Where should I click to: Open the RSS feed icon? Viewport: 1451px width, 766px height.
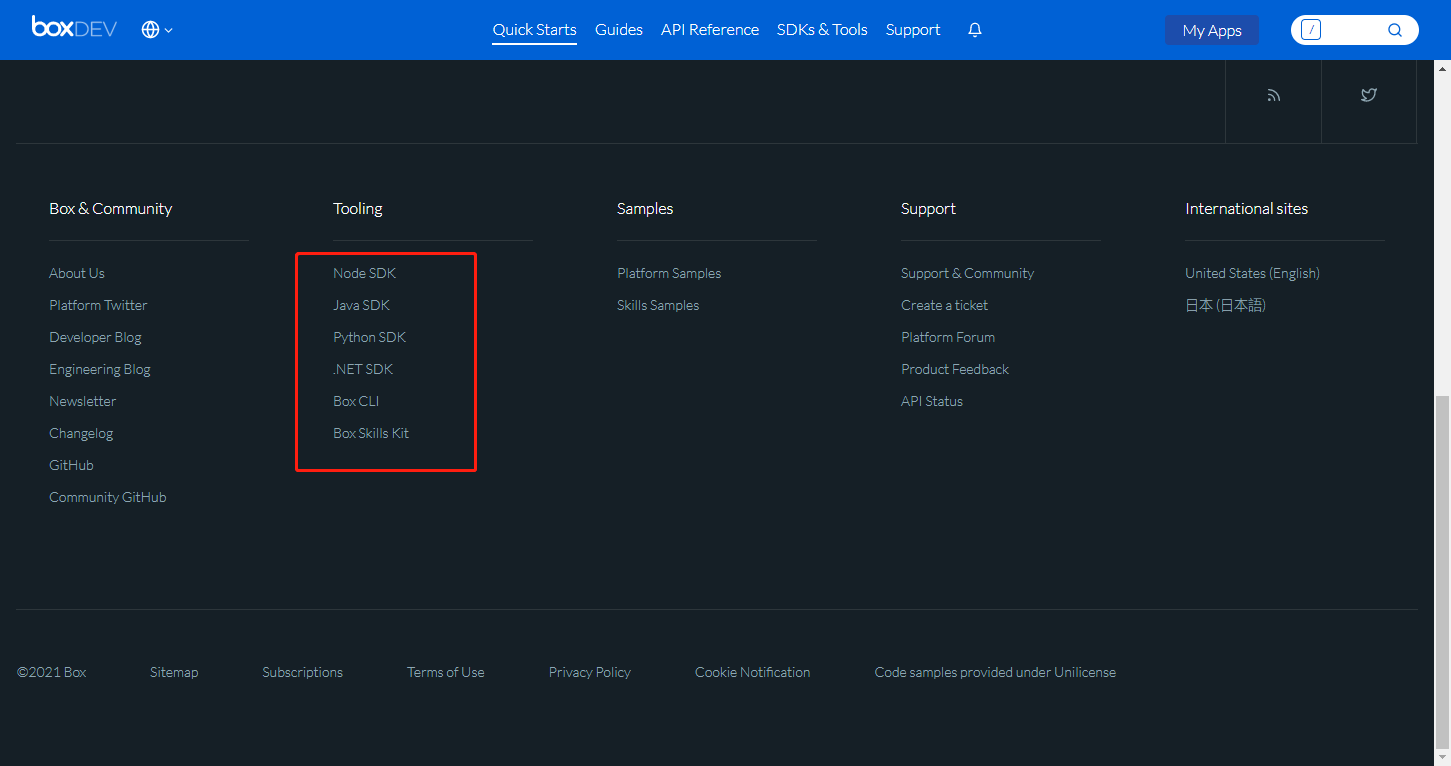pyautogui.click(x=1273, y=95)
